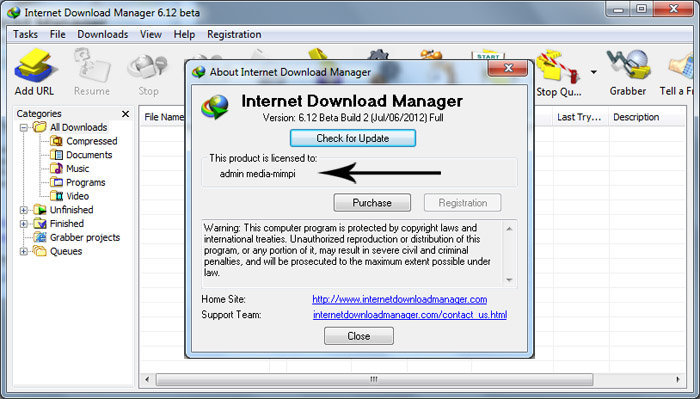The image size is (700, 399).
Task: Open Grabber projects in the tree
Action: tap(77, 237)
